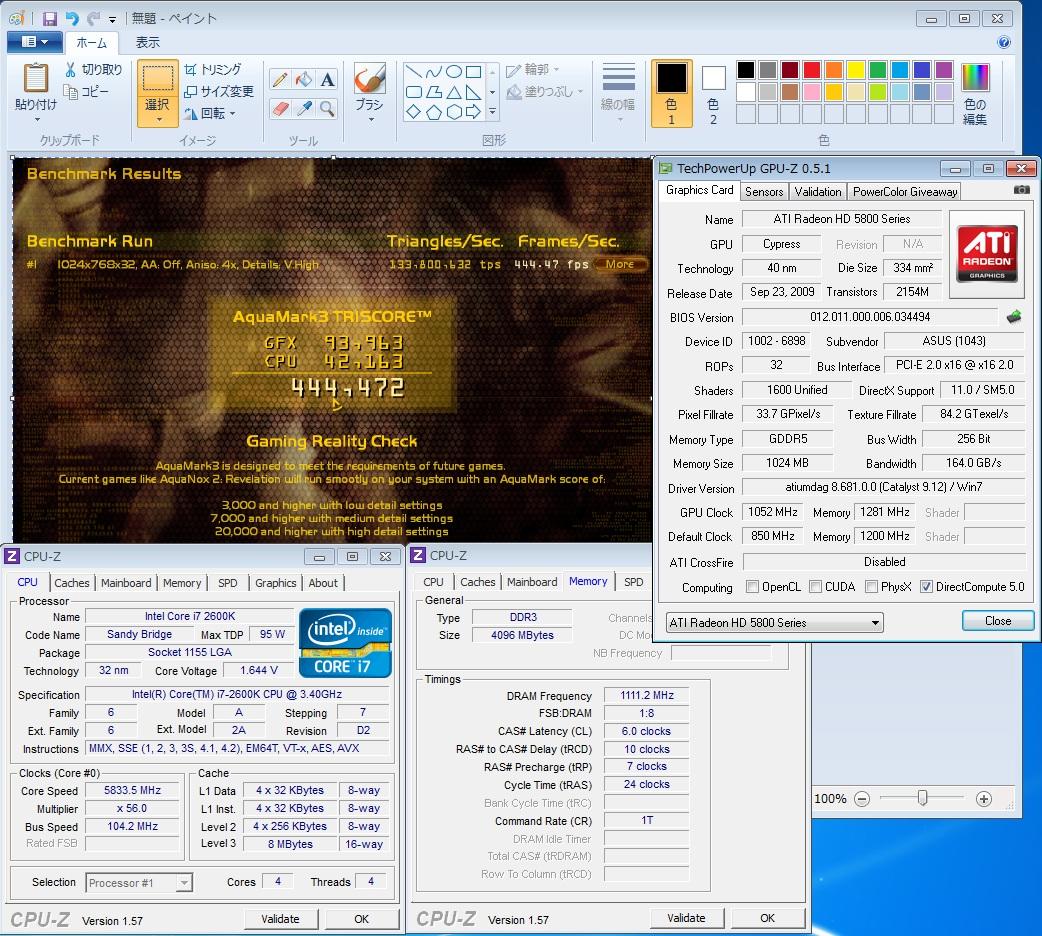Toggle the DirectCompute 5.0 checkbox
The image size is (1042, 936).
[x=926, y=586]
